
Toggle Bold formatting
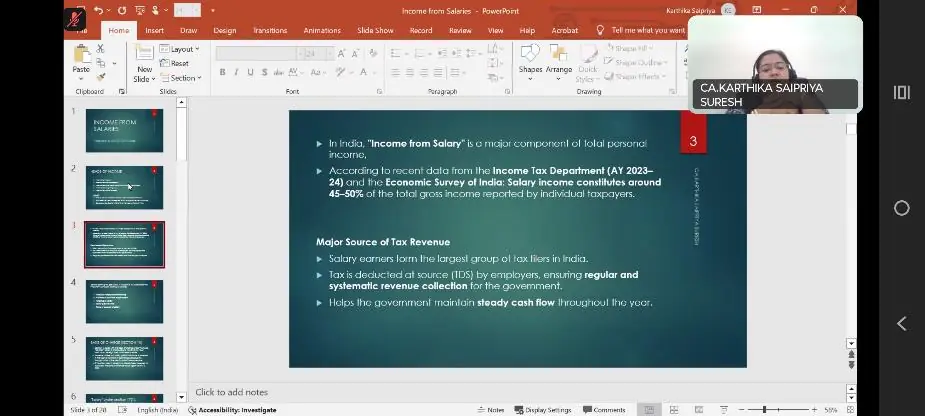(x=222, y=72)
